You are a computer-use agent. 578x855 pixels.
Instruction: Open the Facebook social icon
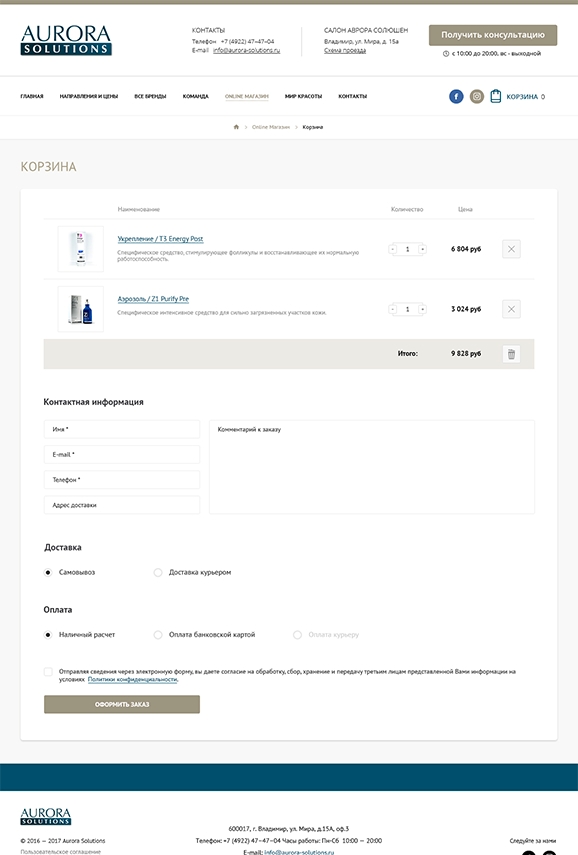coord(456,97)
